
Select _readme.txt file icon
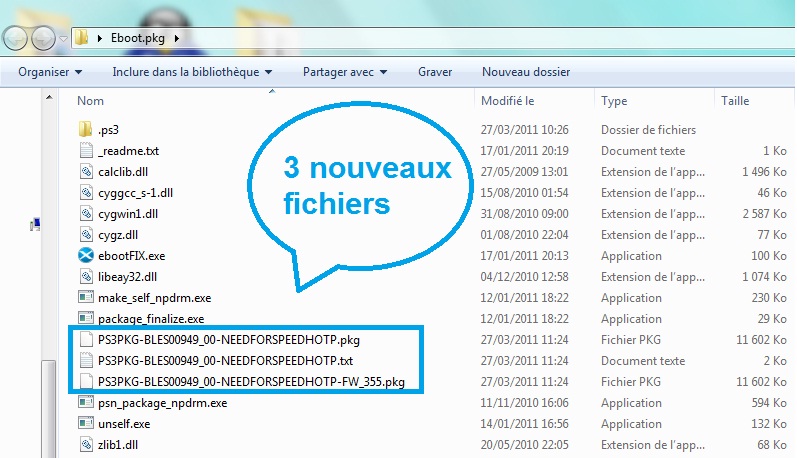pyautogui.click(x=86, y=150)
